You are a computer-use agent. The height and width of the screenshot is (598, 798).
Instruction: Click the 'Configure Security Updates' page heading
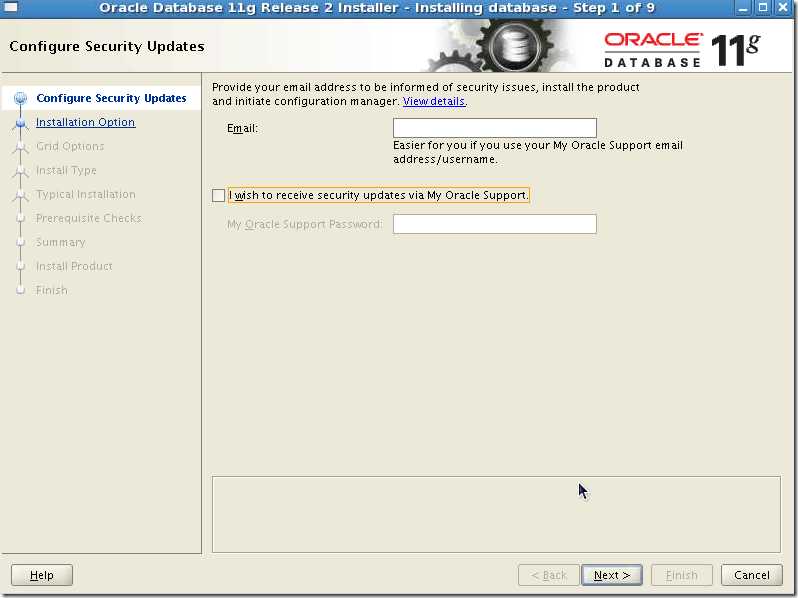tap(107, 46)
